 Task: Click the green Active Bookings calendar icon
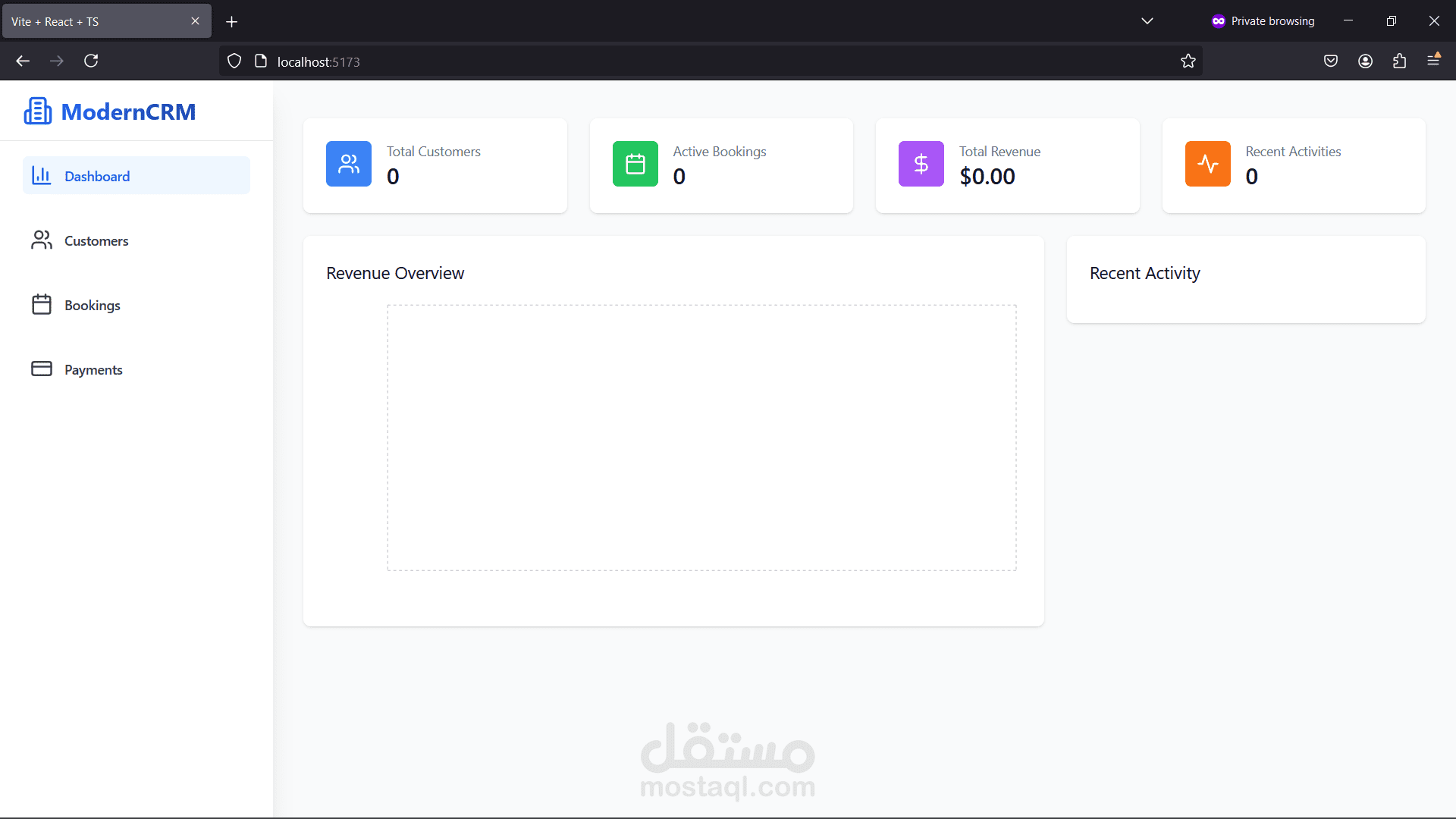[x=635, y=164]
